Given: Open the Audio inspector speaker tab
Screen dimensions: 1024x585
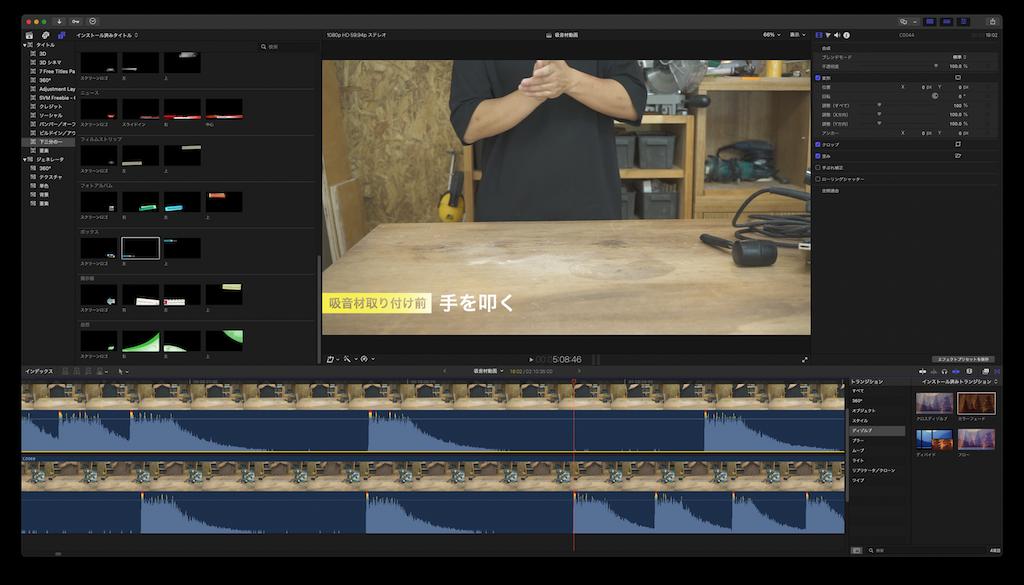Looking at the screenshot, I should pos(837,35).
